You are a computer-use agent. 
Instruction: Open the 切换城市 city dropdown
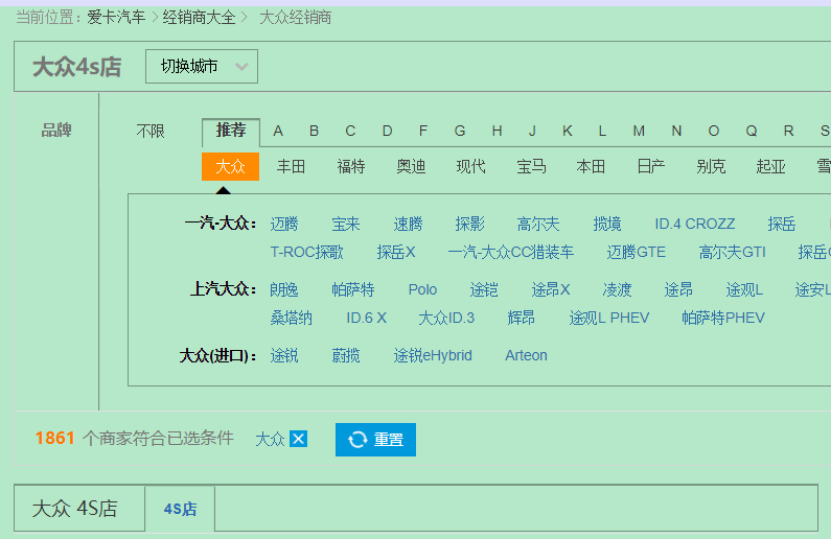(x=201, y=67)
